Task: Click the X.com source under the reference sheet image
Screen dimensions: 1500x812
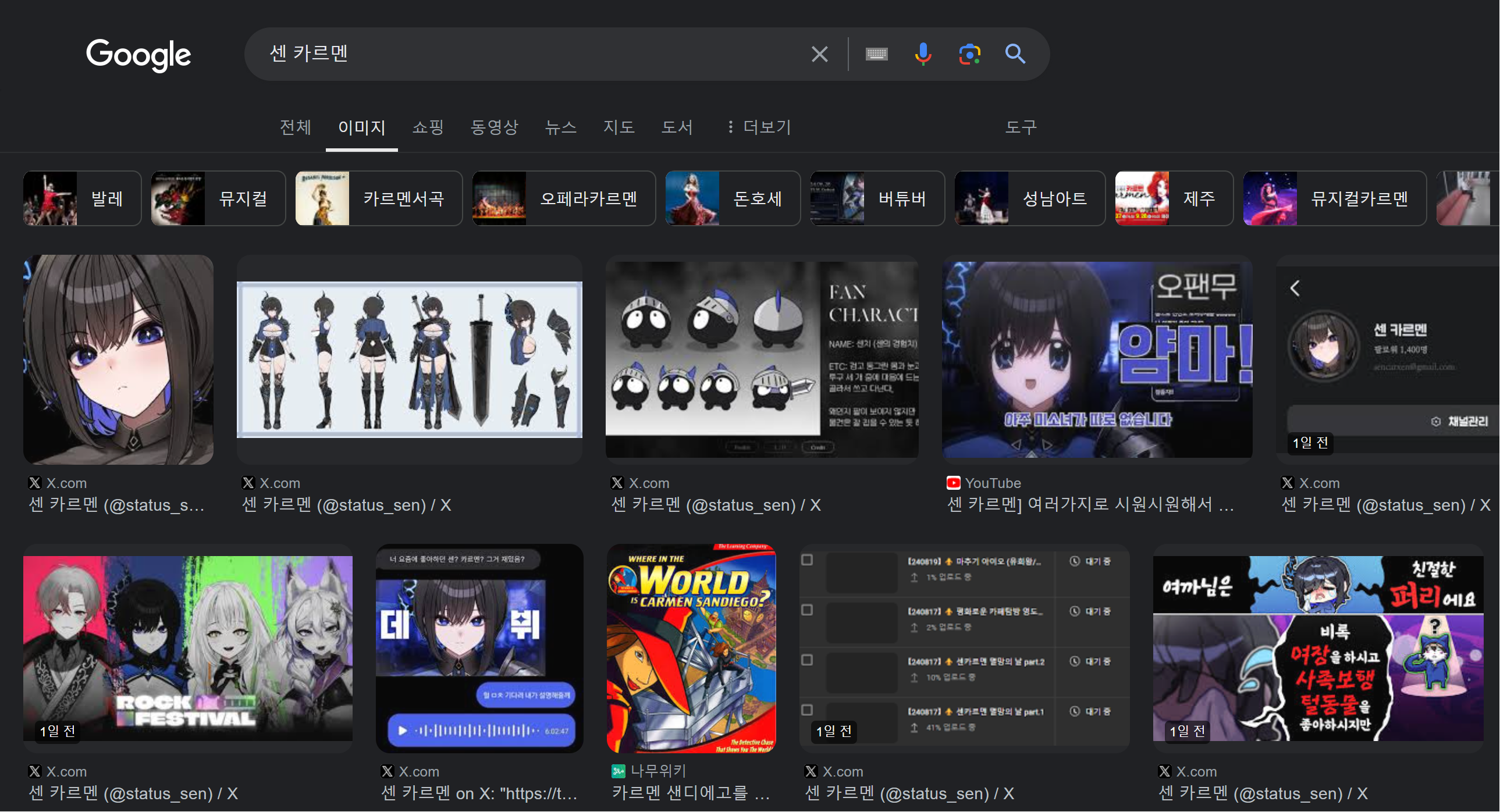Action: 279,483
